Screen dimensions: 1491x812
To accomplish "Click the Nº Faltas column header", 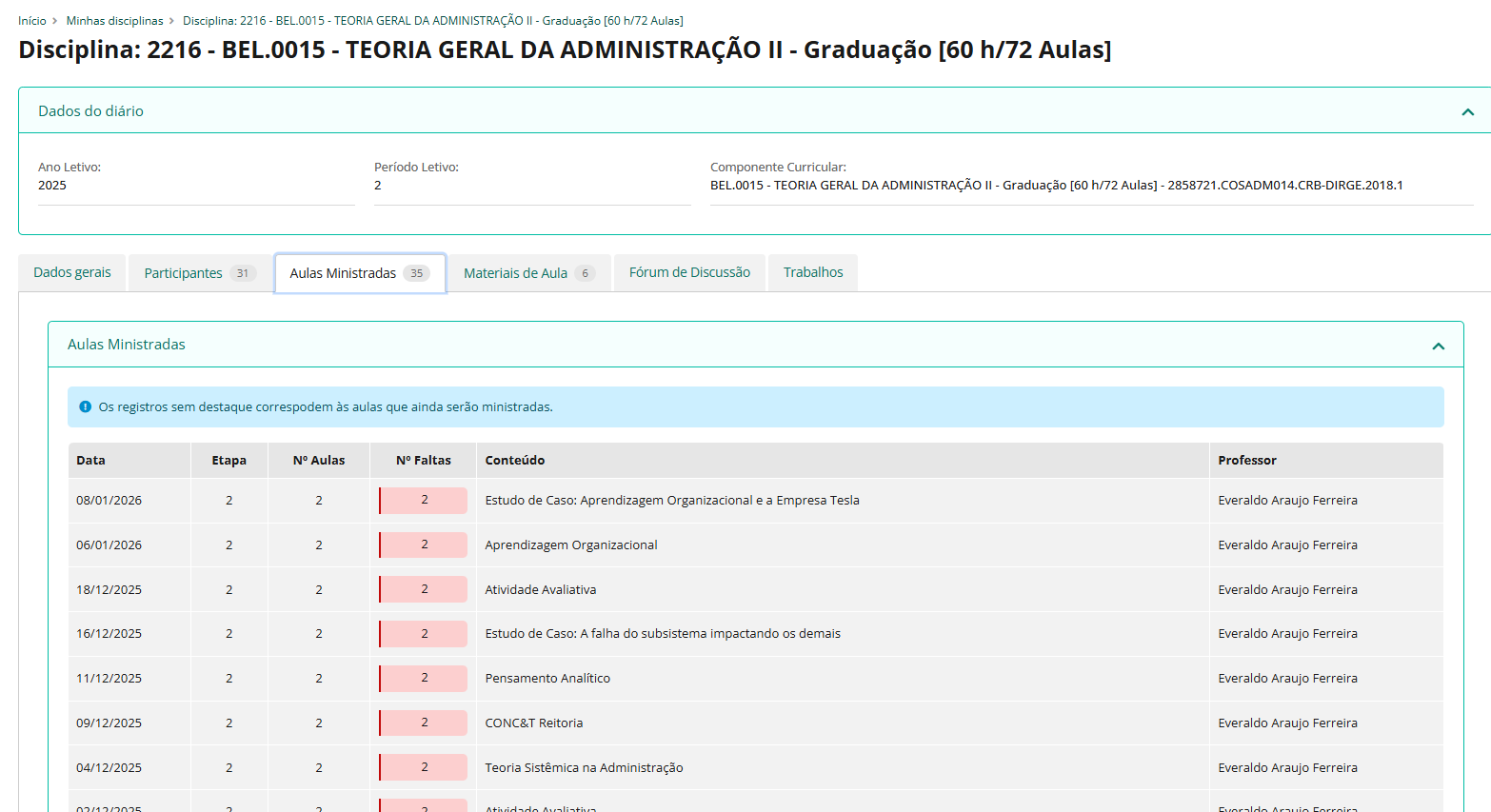I will pyautogui.click(x=424, y=461).
